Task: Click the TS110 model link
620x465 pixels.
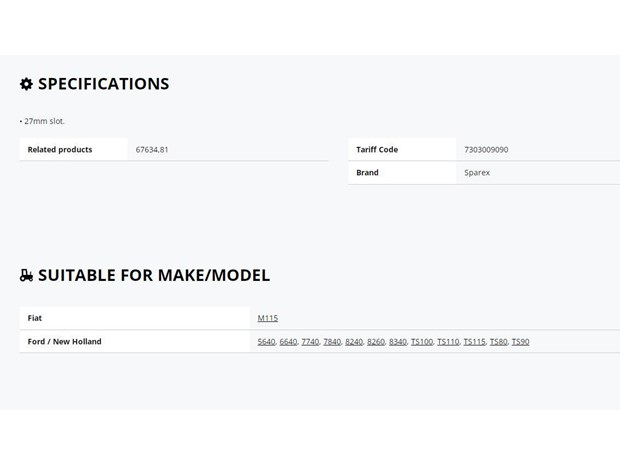Action: [448, 342]
